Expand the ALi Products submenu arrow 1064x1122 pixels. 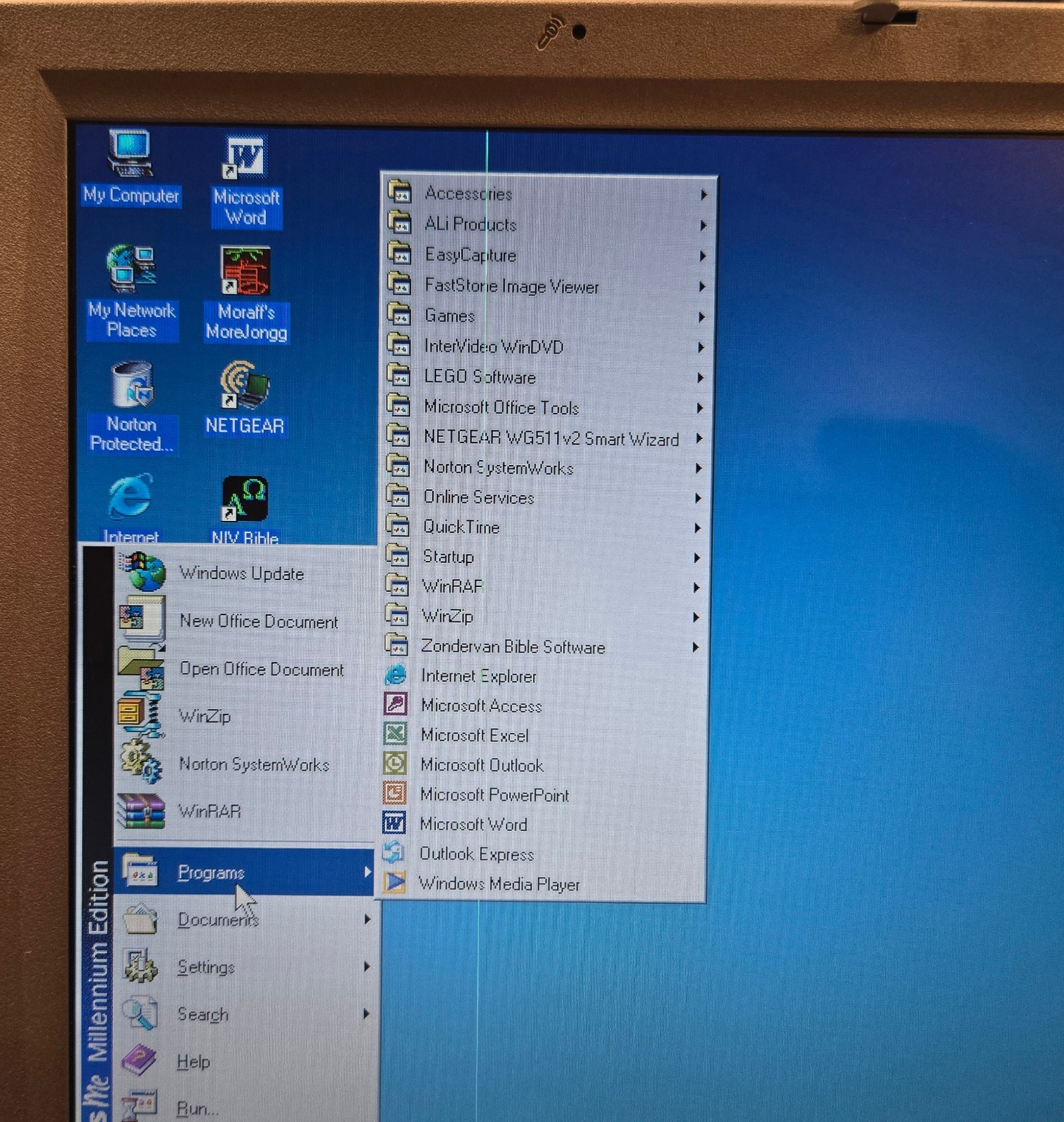(x=703, y=226)
